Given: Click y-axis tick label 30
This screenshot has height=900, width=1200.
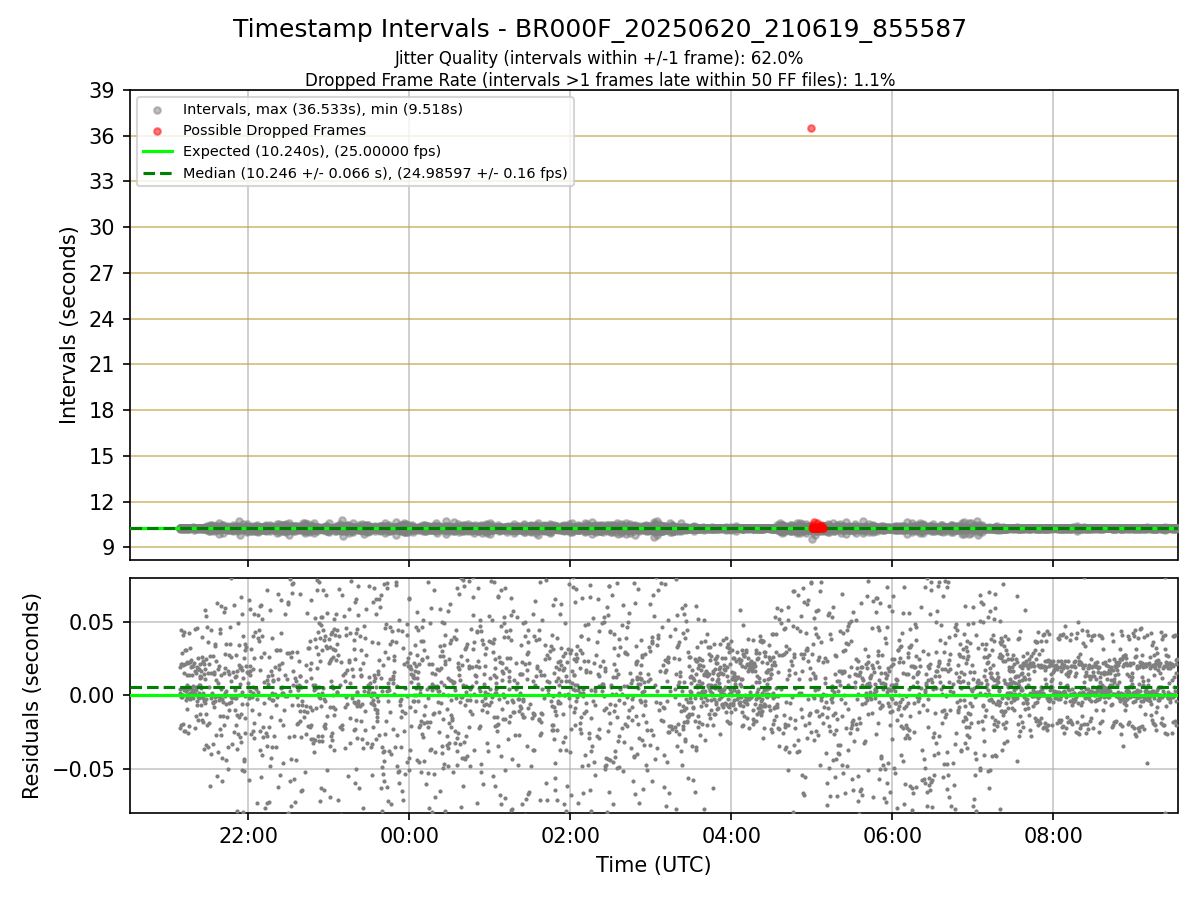Looking at the screenshot, I should click(102, 227).
